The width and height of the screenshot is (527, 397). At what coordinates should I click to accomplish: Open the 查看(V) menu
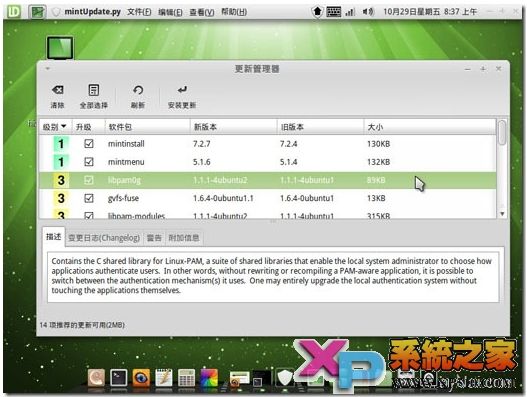(x=201, y=12)
